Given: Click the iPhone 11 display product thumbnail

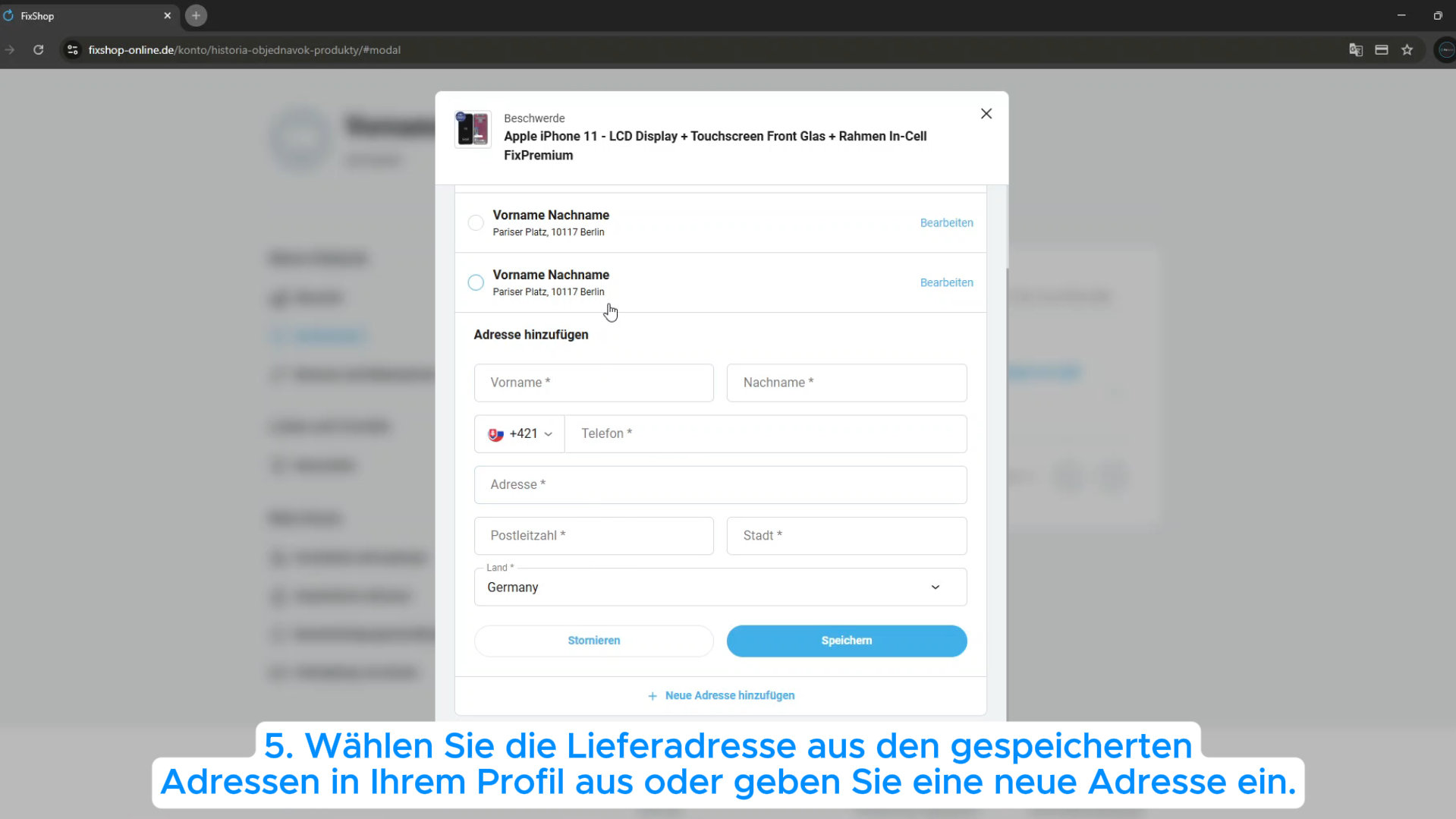Looking at the screenshot, I should 472,128.
